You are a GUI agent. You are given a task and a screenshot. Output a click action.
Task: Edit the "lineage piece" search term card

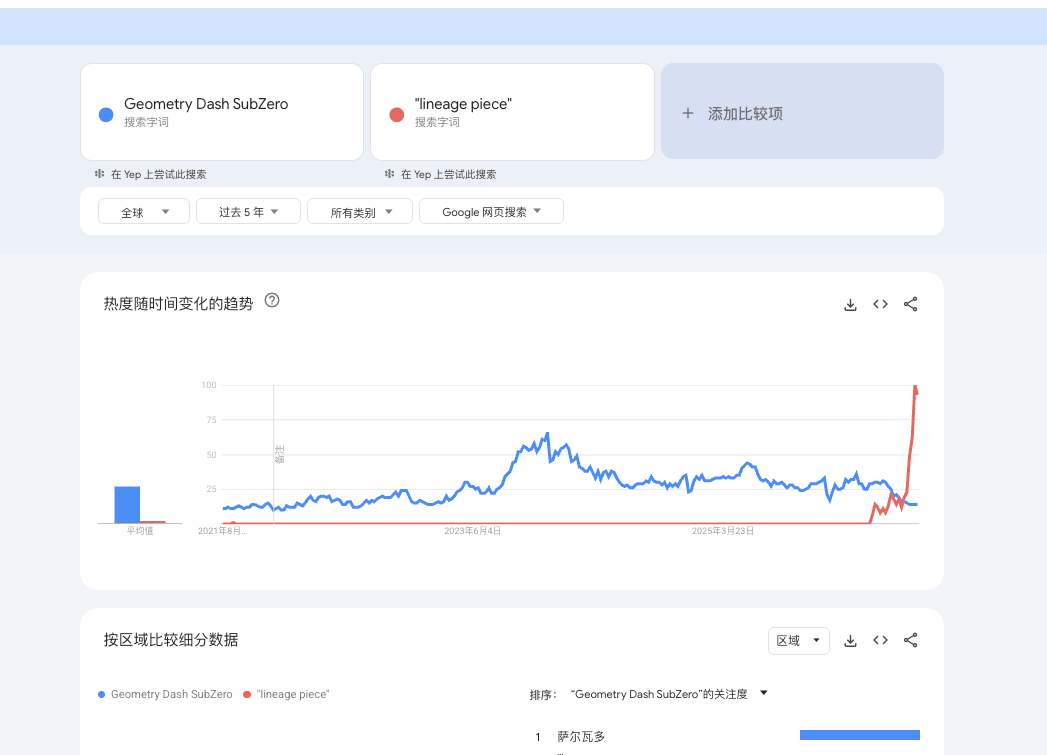(512, 112)
